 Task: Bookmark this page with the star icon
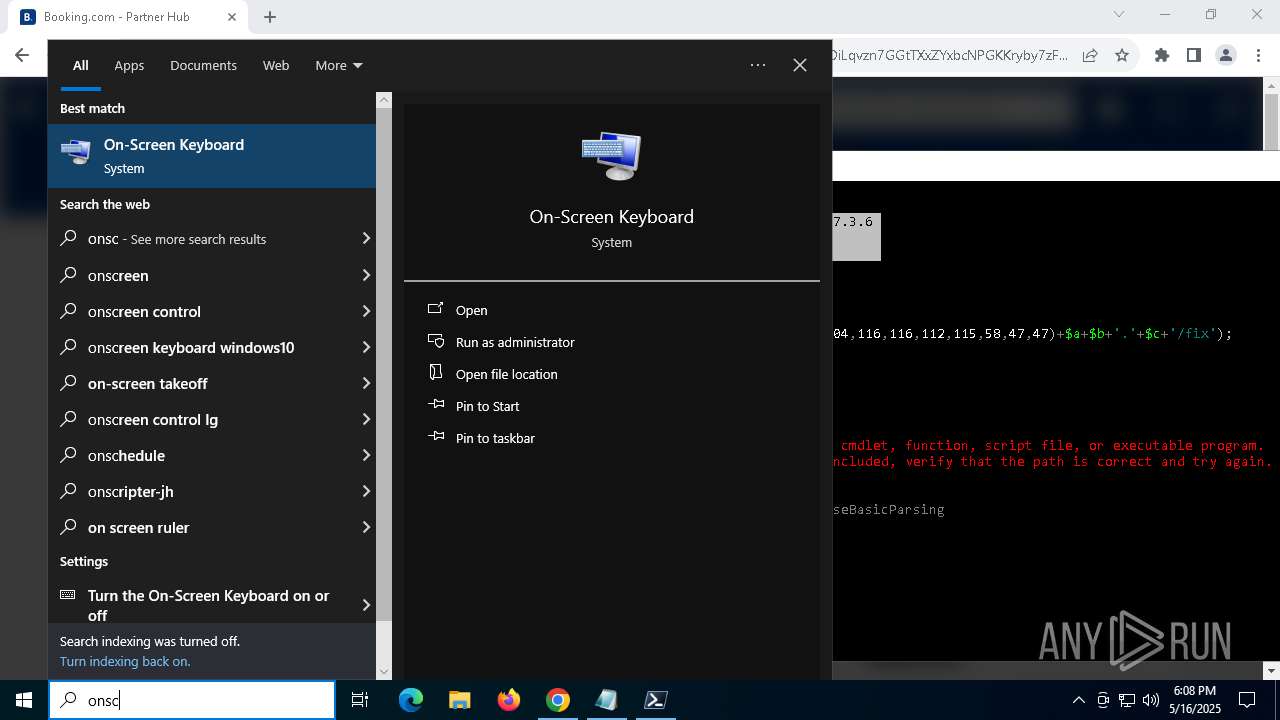[1122, 55]
